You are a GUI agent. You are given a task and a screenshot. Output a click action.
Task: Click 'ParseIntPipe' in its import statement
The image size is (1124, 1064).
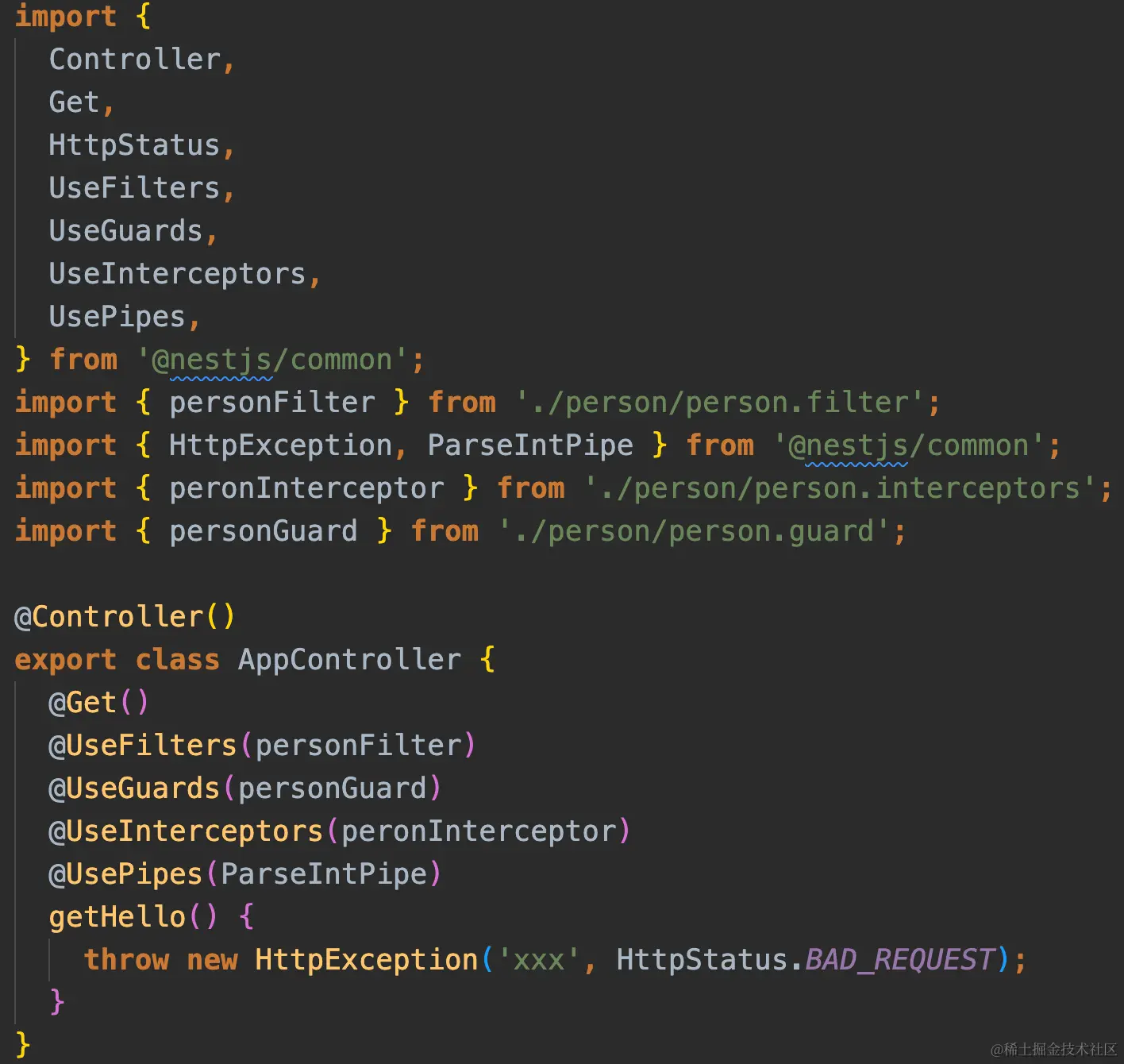530,445
